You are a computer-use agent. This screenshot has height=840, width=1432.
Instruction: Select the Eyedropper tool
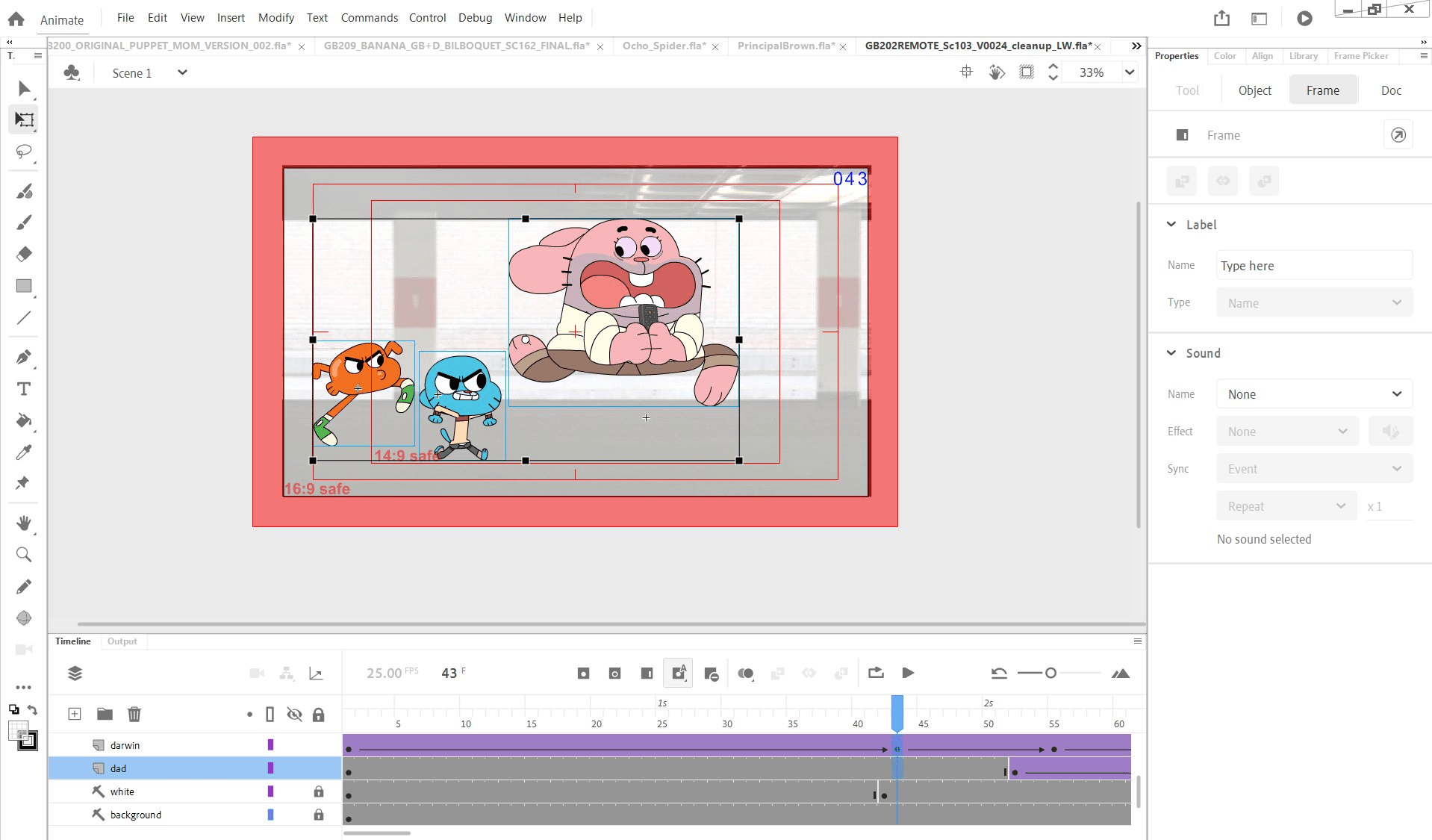tap(24, 452)
